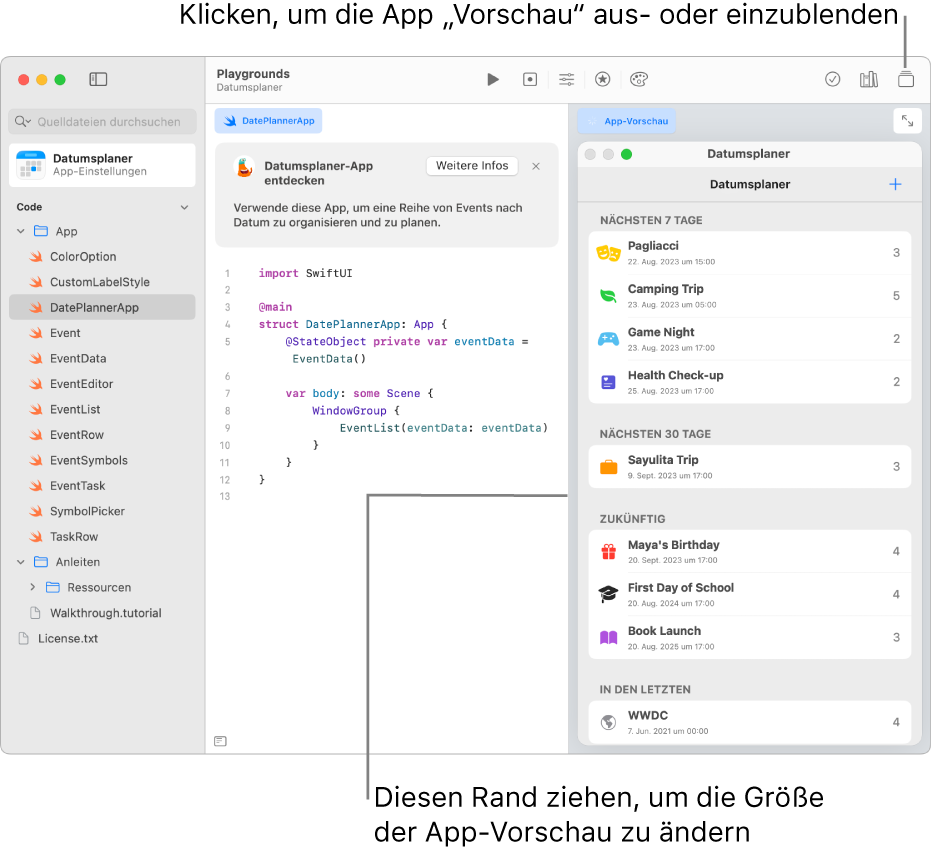Open the color palette icon
The image size is (931, 854).
639,79
